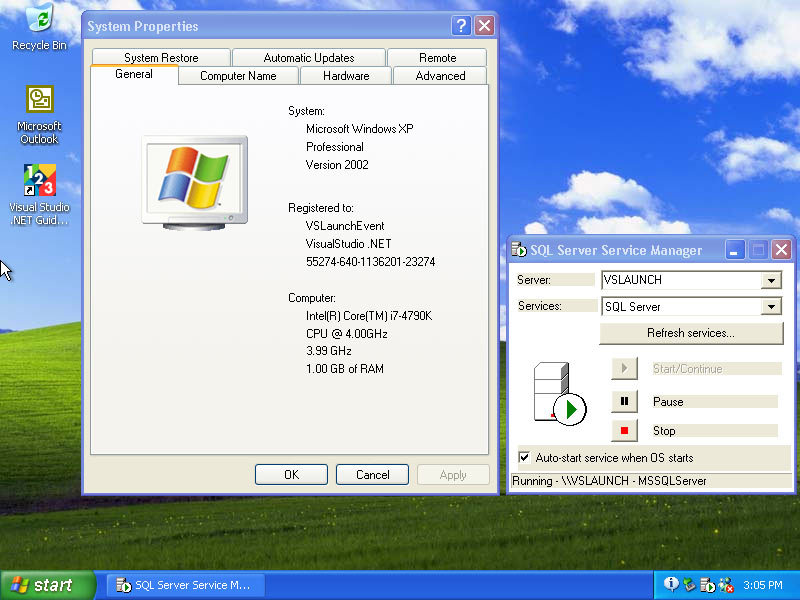
Task: Click the Safely Remove Hardware tray icon
Action: (689, 585)
